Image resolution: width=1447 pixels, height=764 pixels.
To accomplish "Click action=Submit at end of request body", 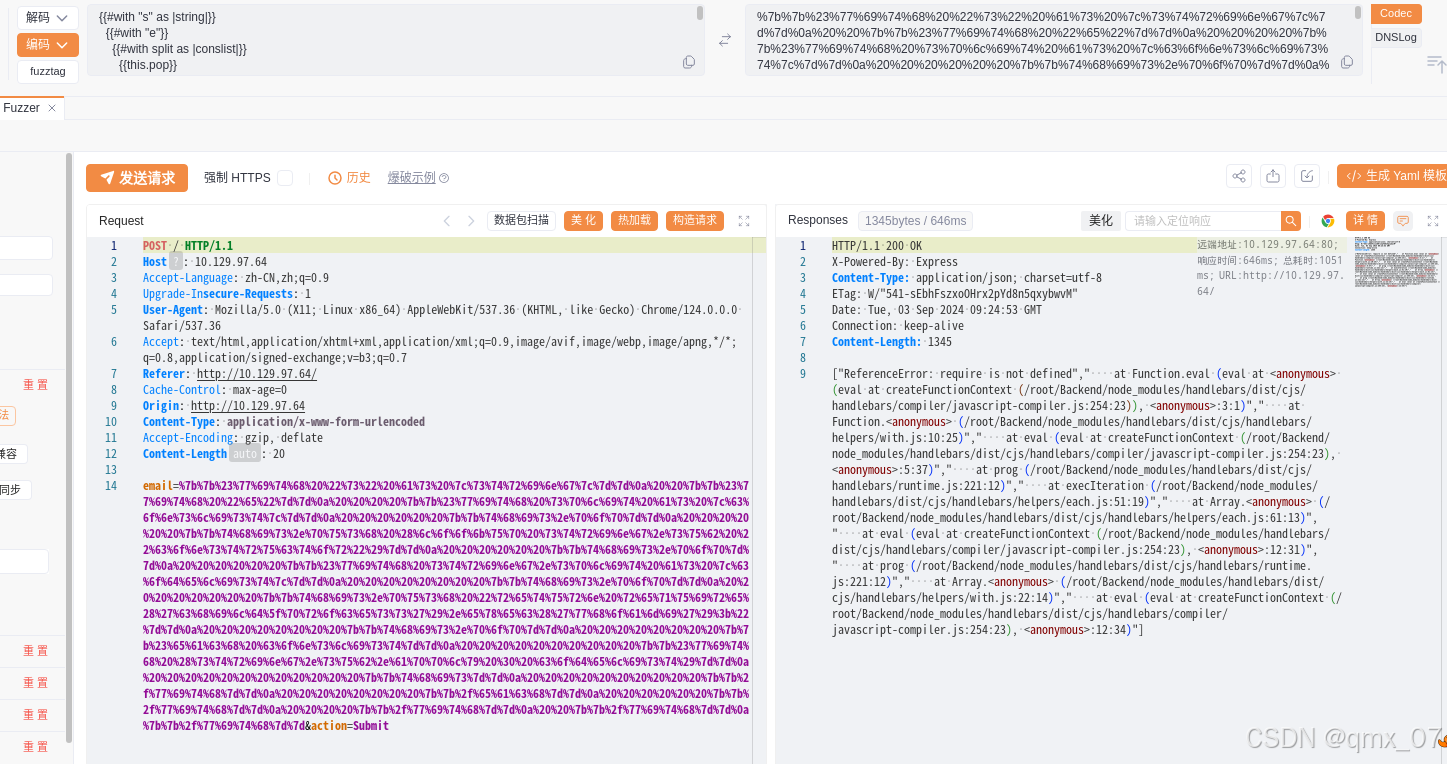I will (x=350, y=726).
